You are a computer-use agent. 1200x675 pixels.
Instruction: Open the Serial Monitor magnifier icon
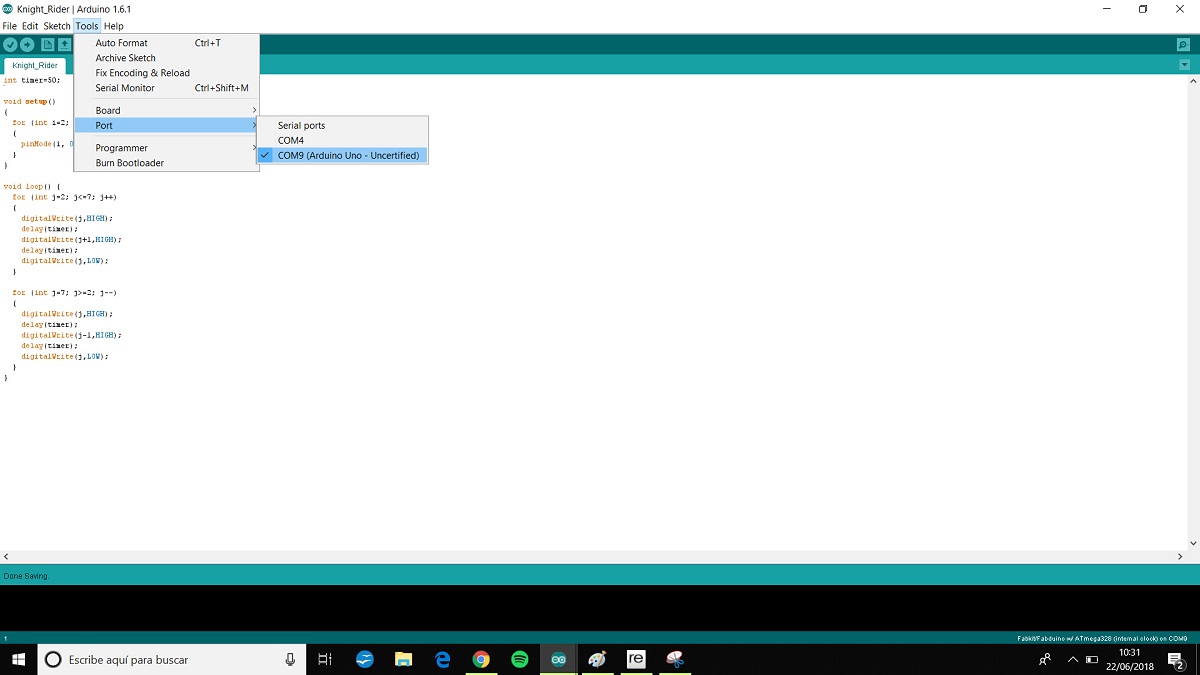coord(1184,45)
